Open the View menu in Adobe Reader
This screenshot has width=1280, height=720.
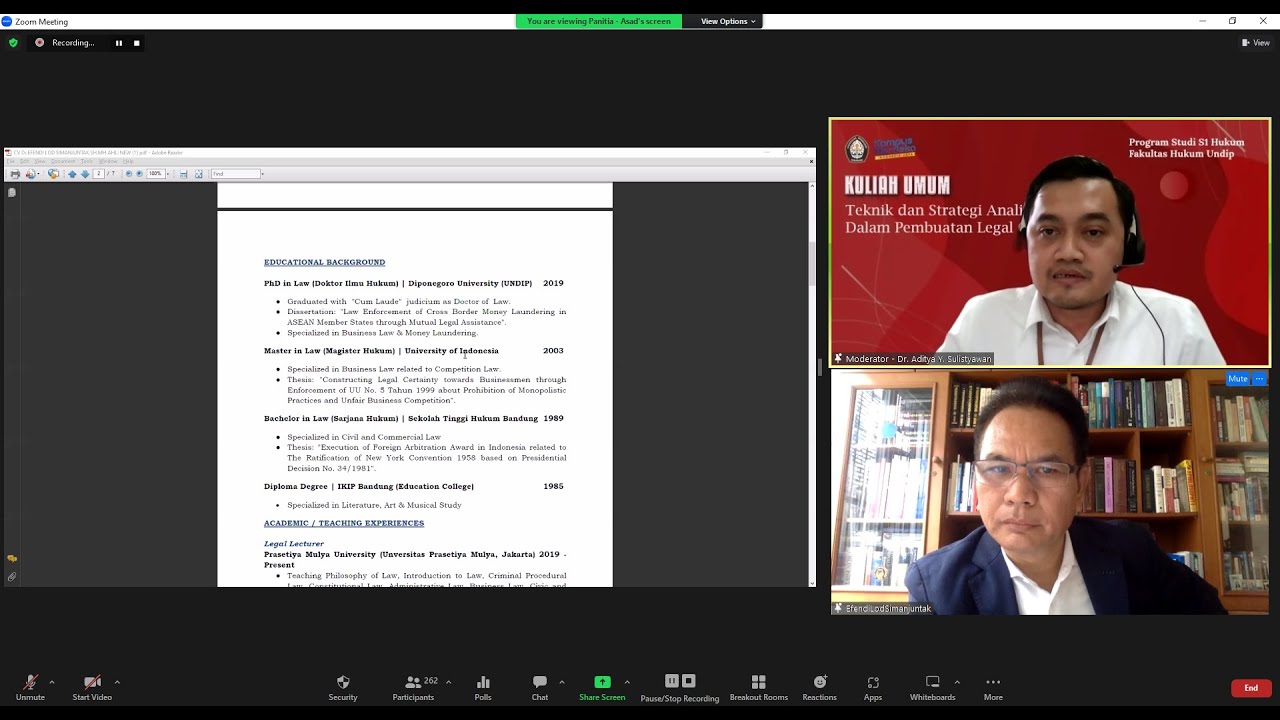click(x=40, y=161)
